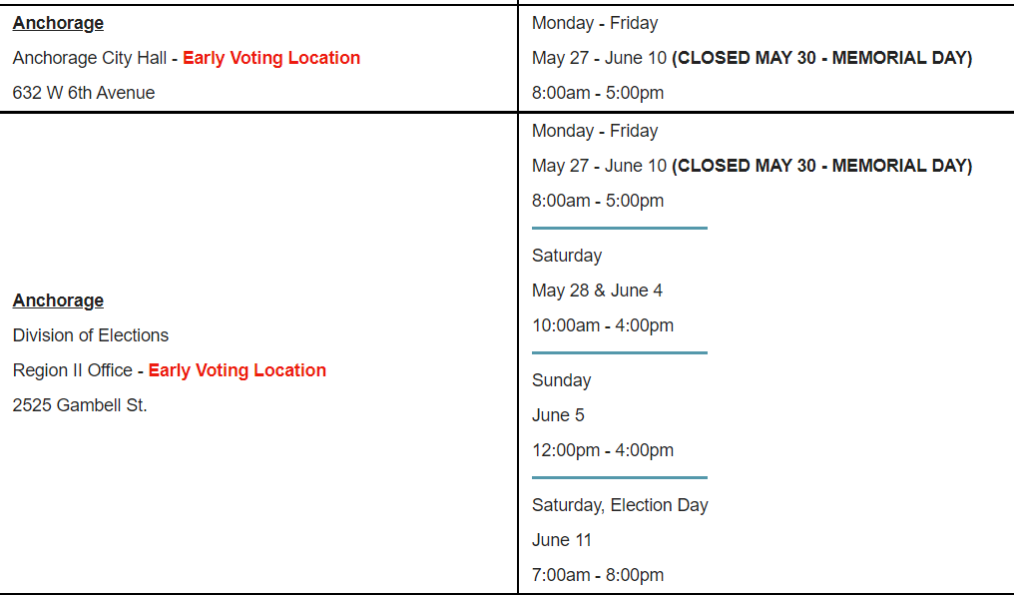
Task: Click the 2525 Gambell St. address
Action: (80, 405)
